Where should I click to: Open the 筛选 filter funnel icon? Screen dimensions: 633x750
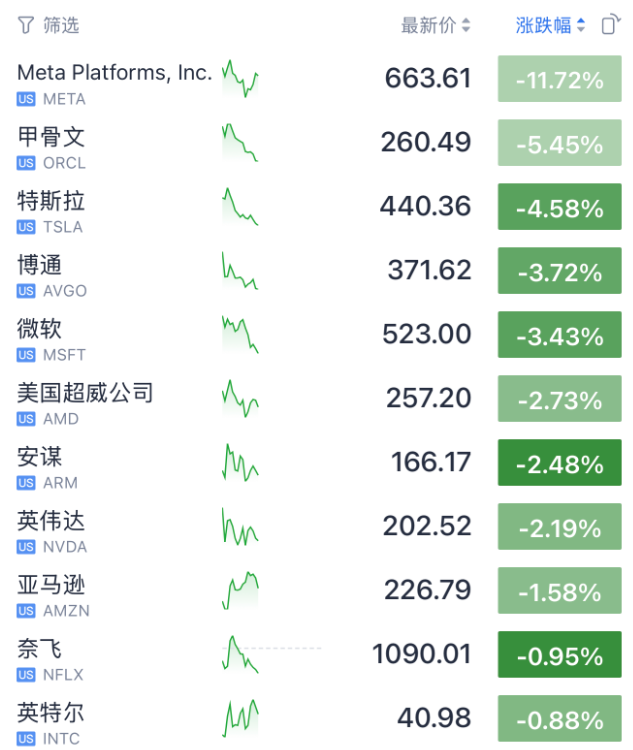(x=26, y=25)
